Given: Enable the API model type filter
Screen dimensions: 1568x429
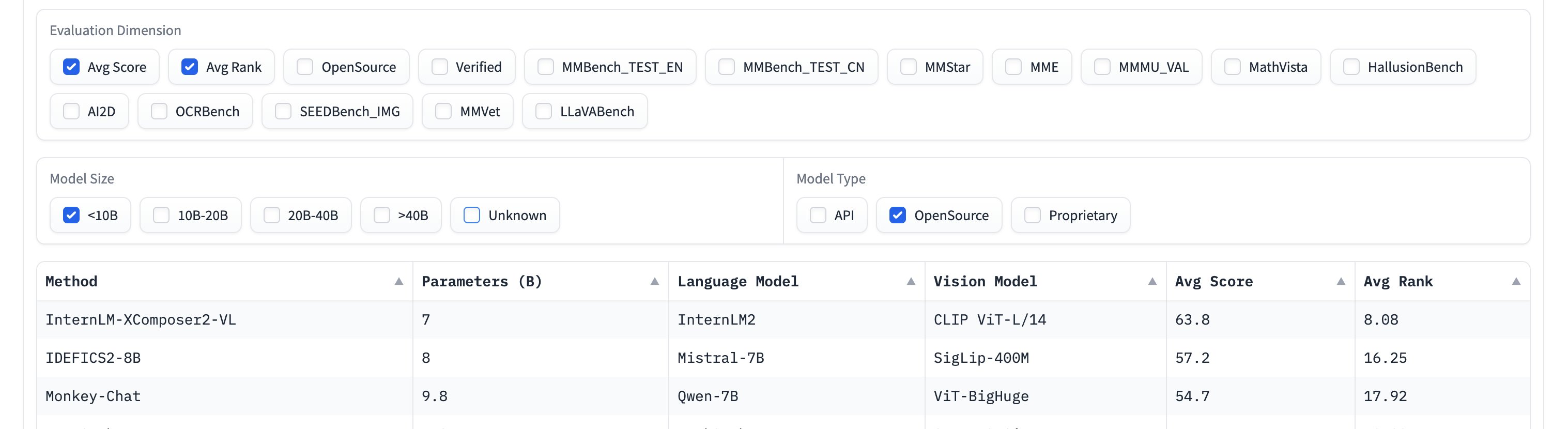Looking at the screenshot, I should point(818,216).
